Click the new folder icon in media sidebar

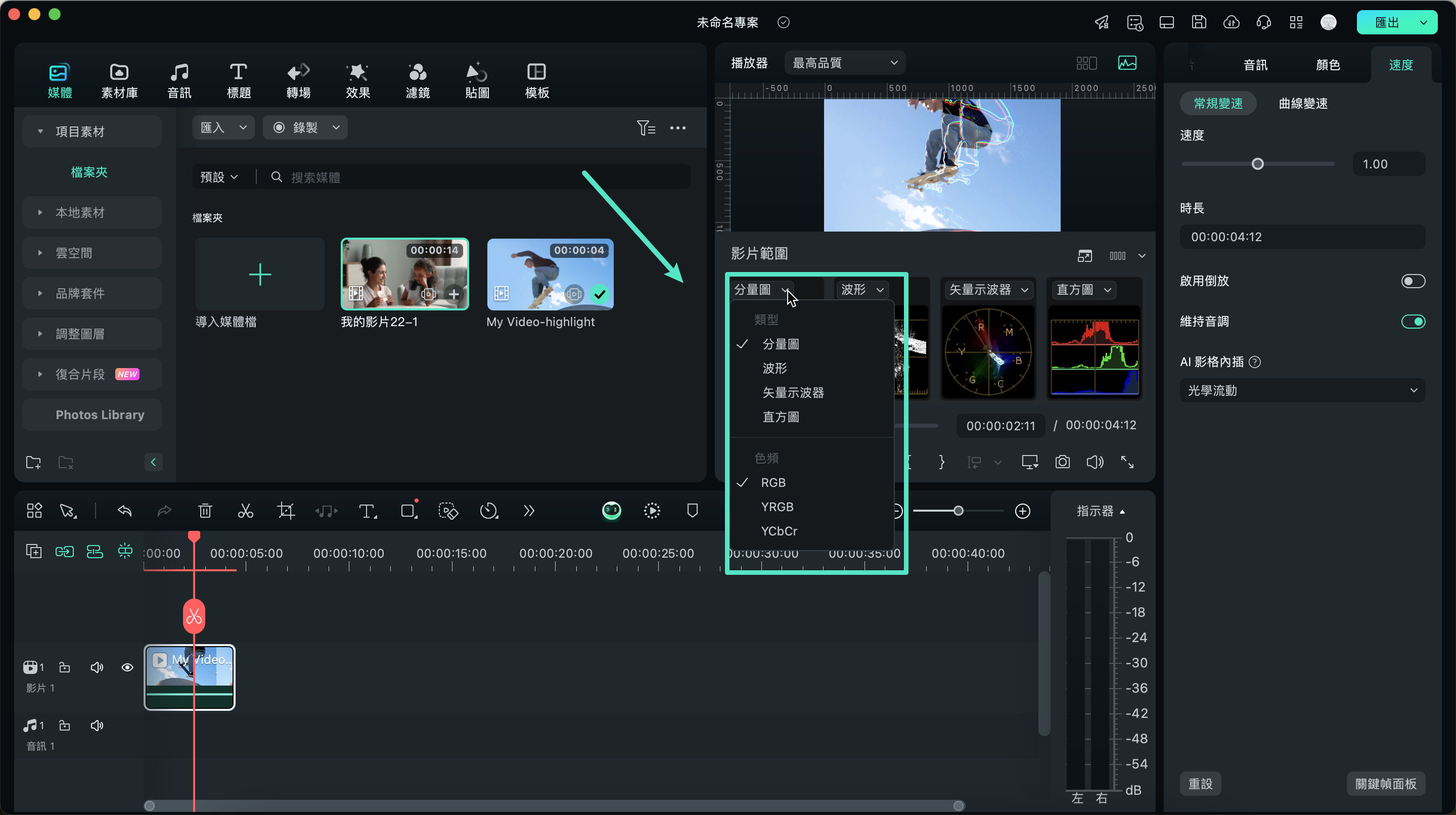tap(33, 462)
